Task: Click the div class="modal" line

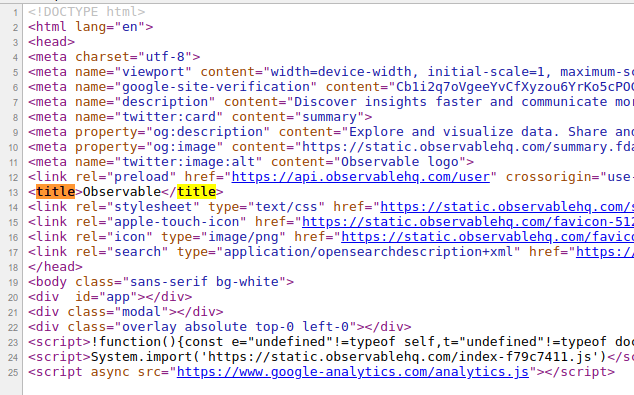Action: 126,312
